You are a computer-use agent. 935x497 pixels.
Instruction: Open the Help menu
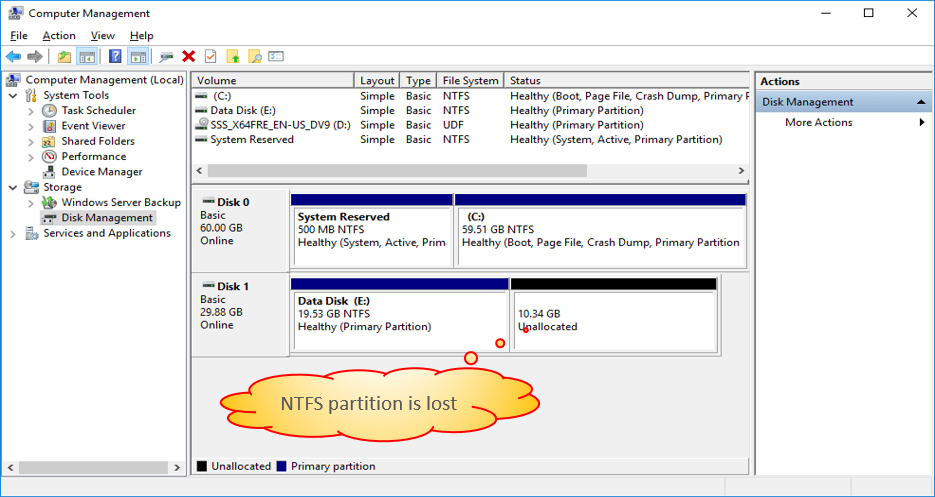point(141,36)
